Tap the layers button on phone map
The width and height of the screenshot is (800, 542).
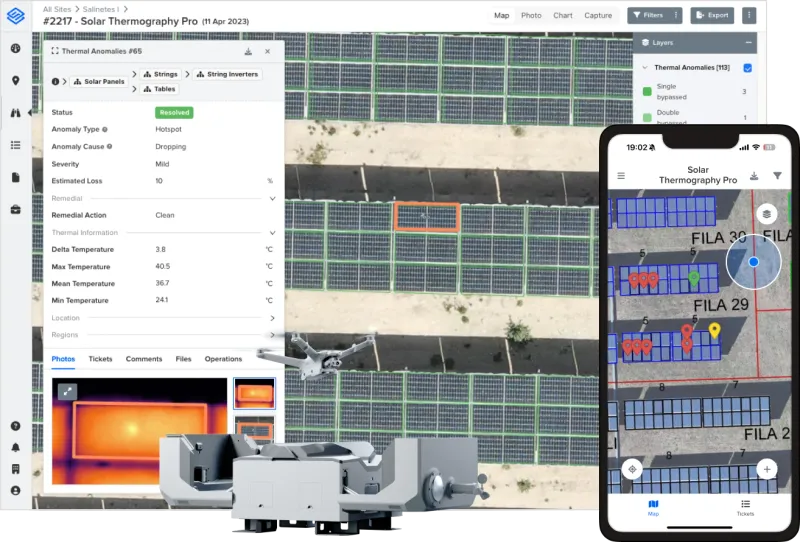point(766,214)
